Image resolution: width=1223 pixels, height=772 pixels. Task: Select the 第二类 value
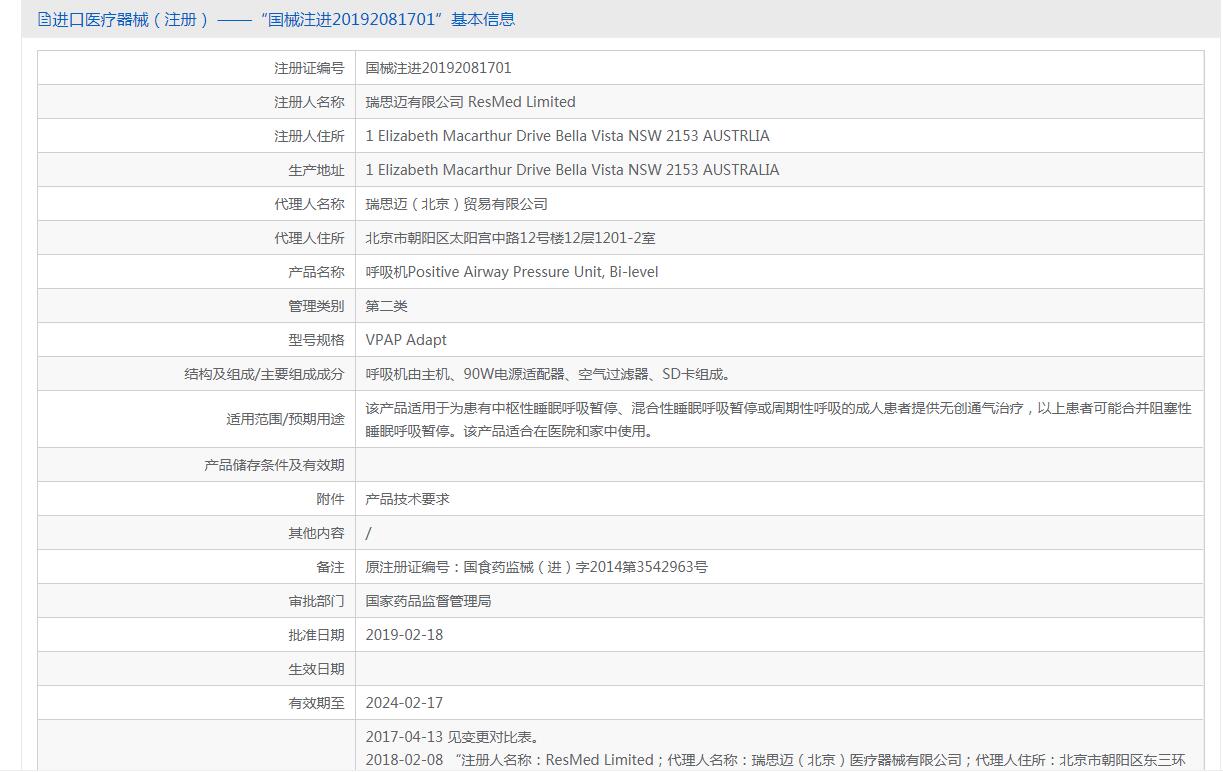387,306
